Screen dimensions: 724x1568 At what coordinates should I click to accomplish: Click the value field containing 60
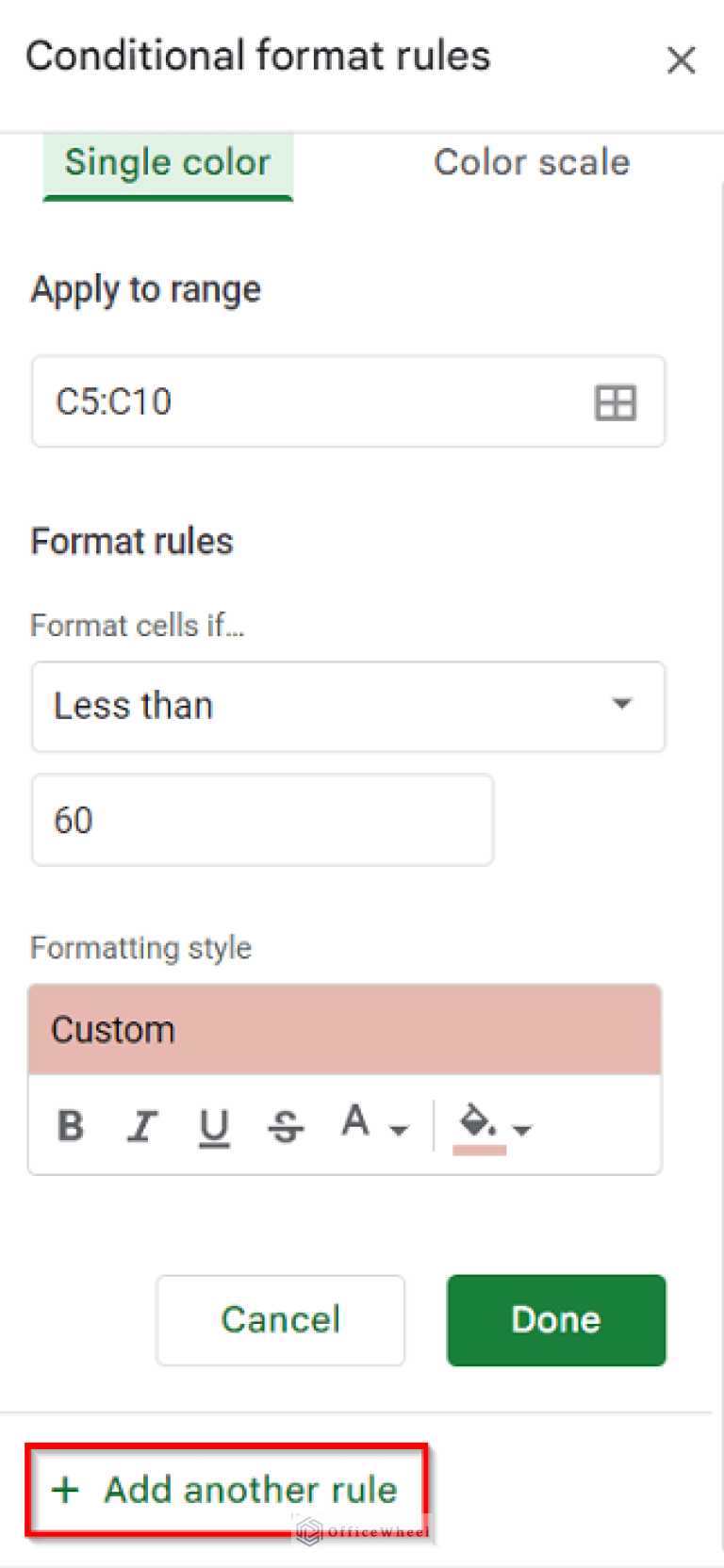click(261, 819)
